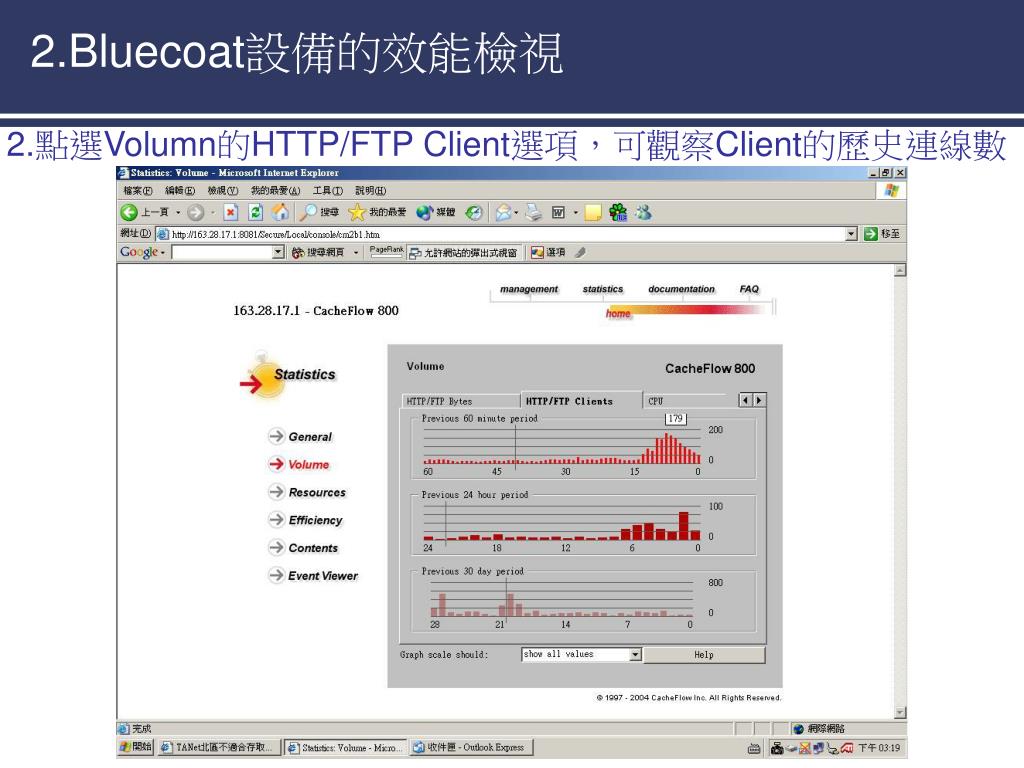Switch to the HTTP/FTP Bytes tab
The width and height of the screenshot is (1024, 768).
460,401
